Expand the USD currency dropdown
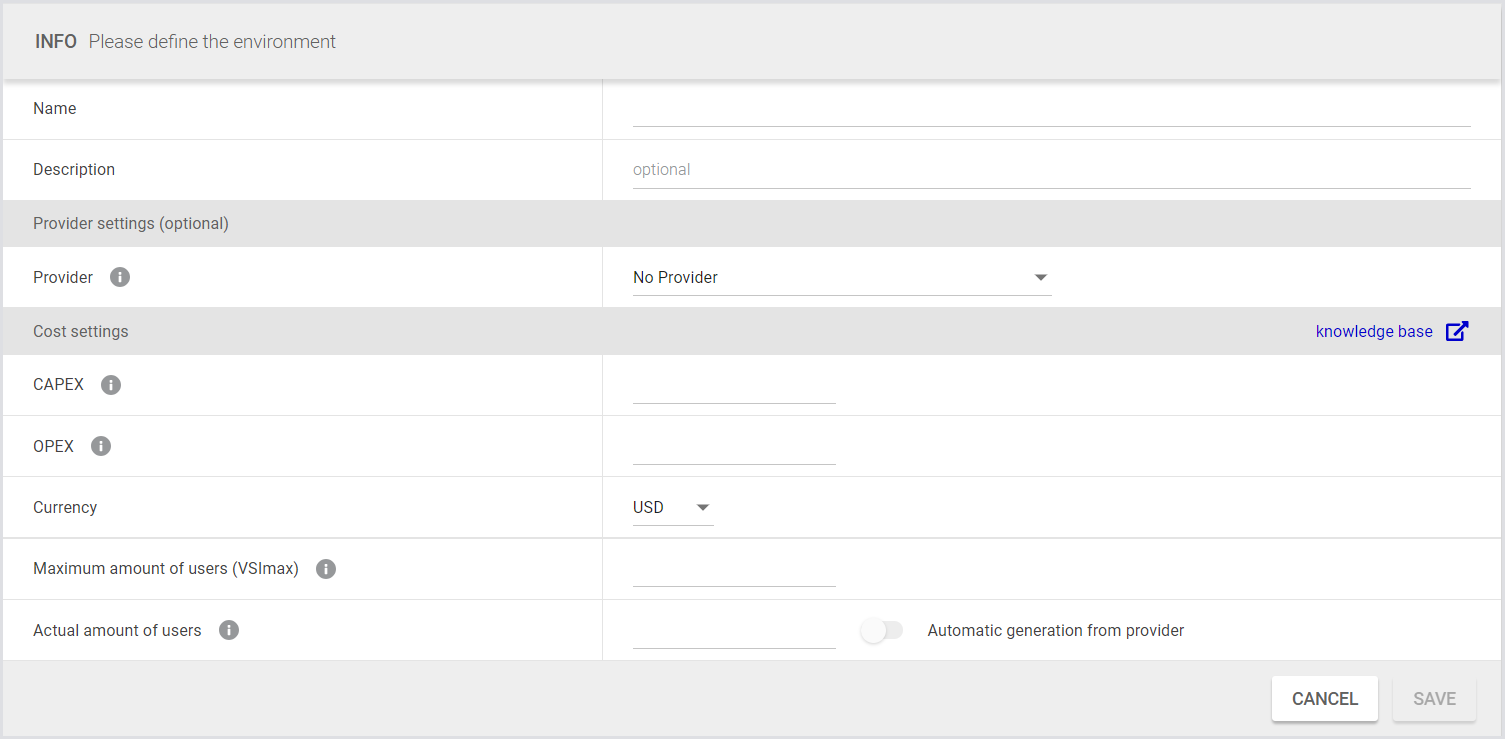Screen dimensions: 1505x739 tap(672, 508)
